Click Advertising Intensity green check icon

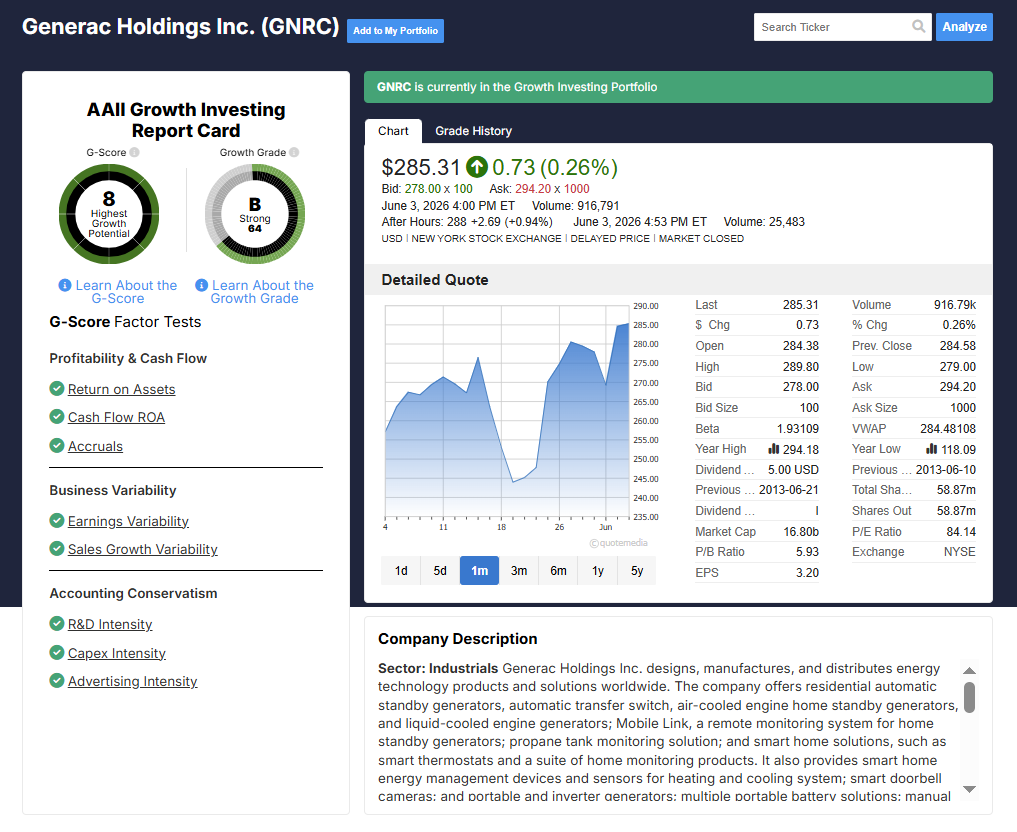pos(57,680)
